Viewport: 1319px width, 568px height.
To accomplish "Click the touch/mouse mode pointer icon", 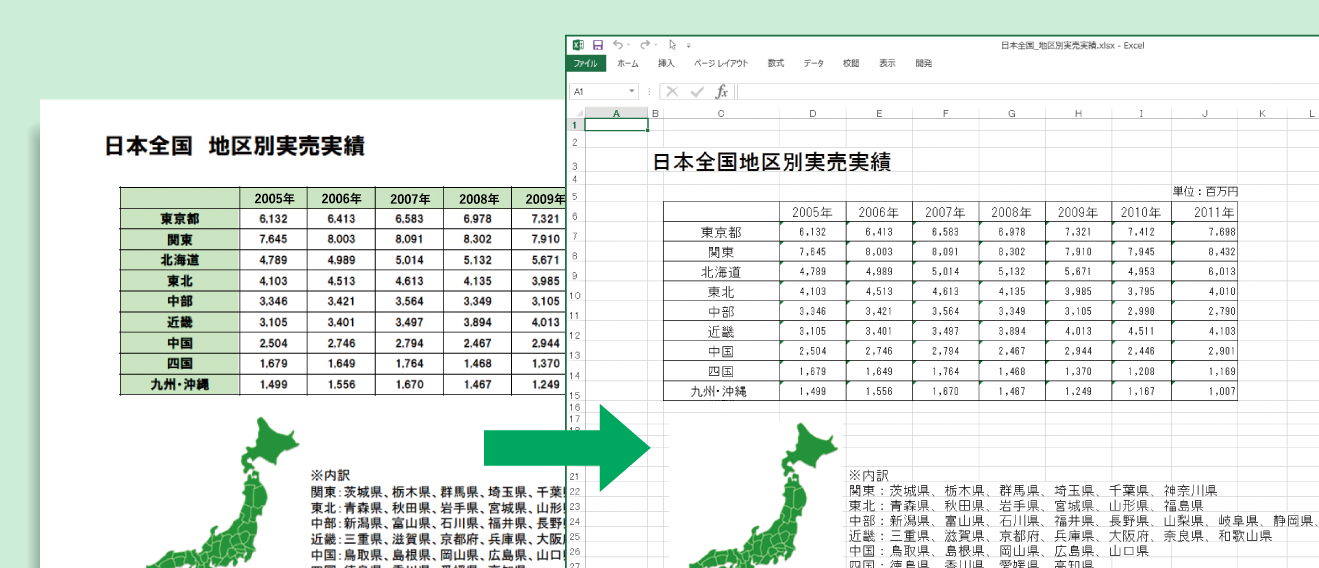I will point(673,45).
